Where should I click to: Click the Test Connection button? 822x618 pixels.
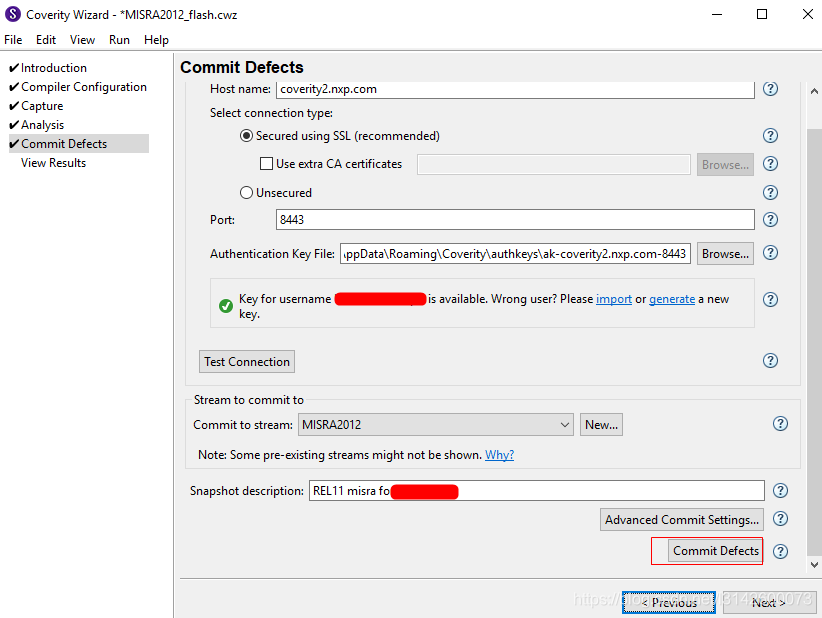[x=247, y=362]
